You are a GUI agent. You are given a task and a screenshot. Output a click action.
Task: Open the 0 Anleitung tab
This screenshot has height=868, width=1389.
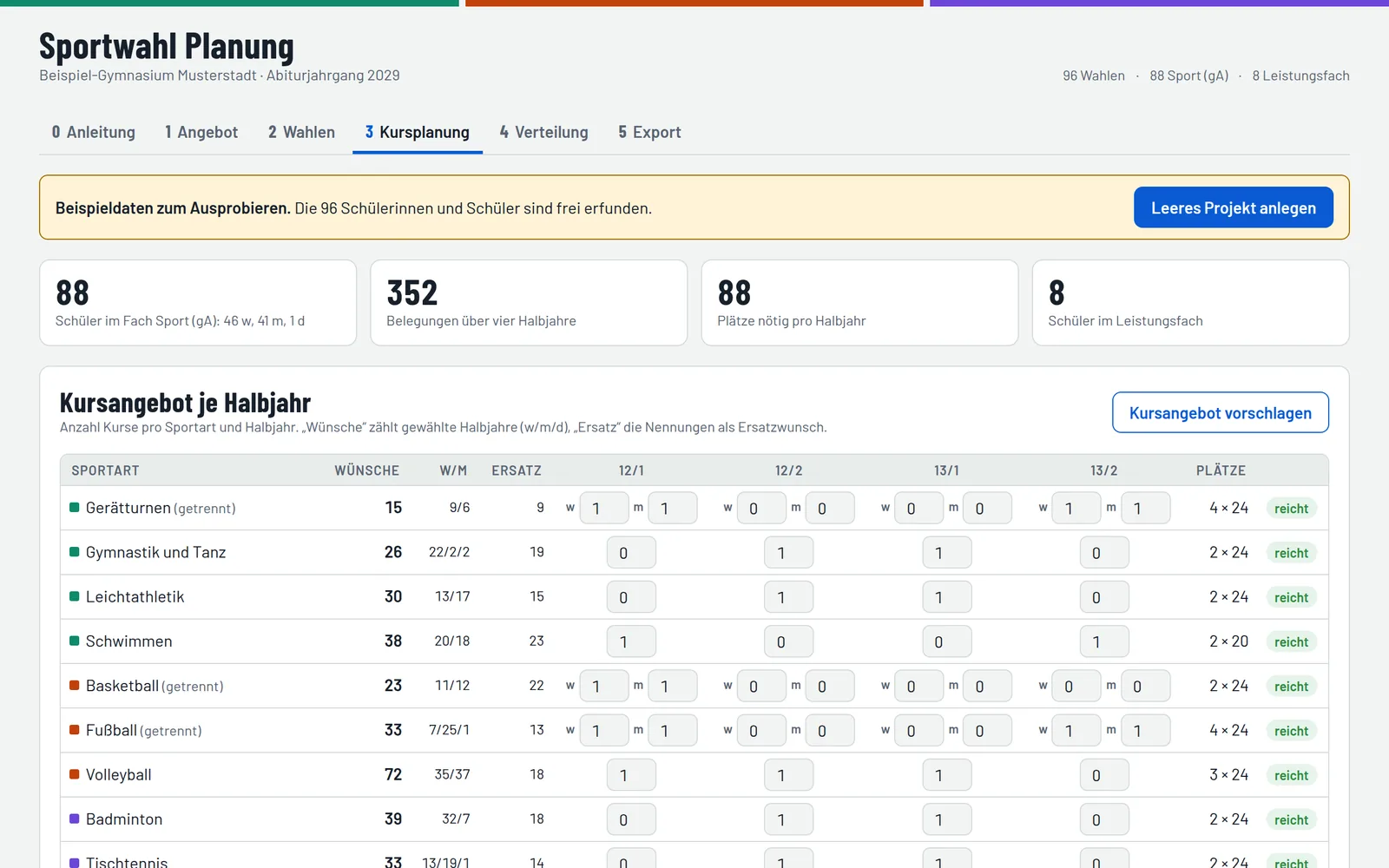(x=93, y=132)
